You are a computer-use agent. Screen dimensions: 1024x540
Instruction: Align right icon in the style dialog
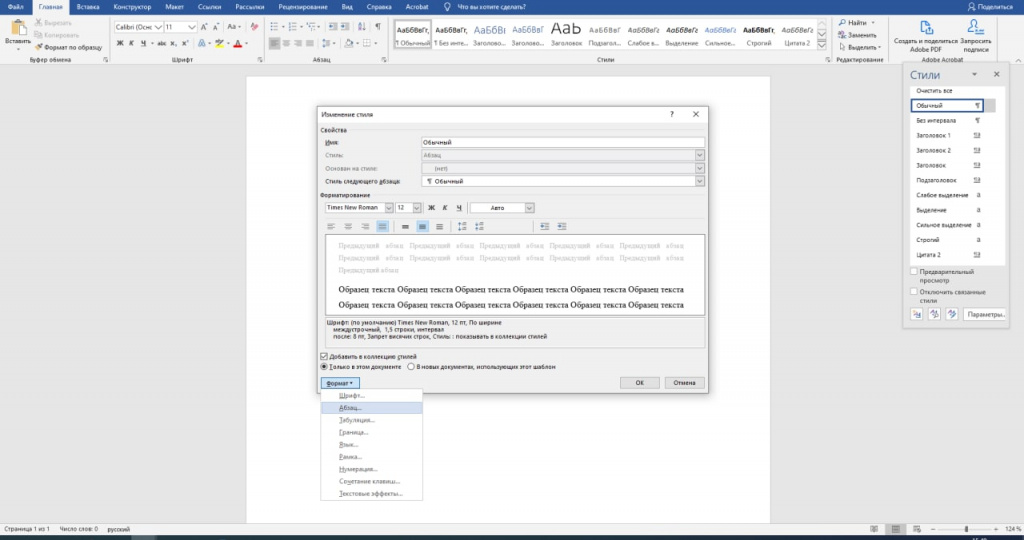tap(365, 227)
